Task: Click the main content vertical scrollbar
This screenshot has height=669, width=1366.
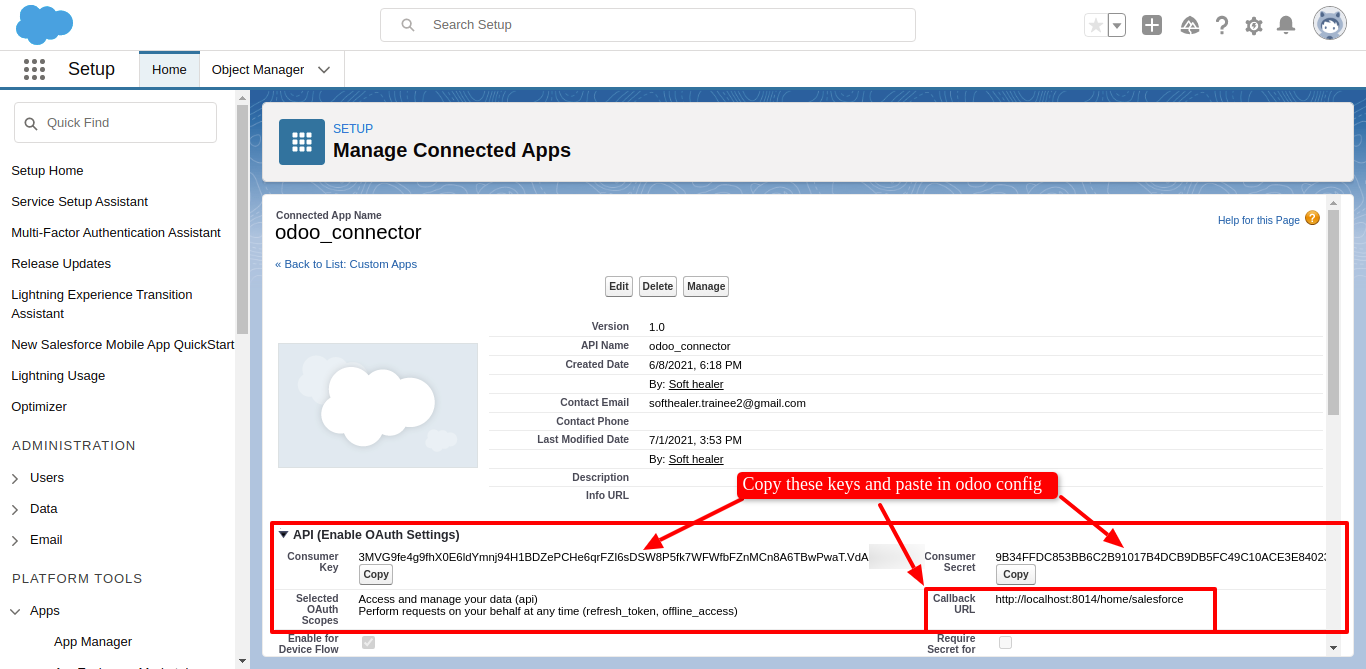Action: tap(1333, 312)
